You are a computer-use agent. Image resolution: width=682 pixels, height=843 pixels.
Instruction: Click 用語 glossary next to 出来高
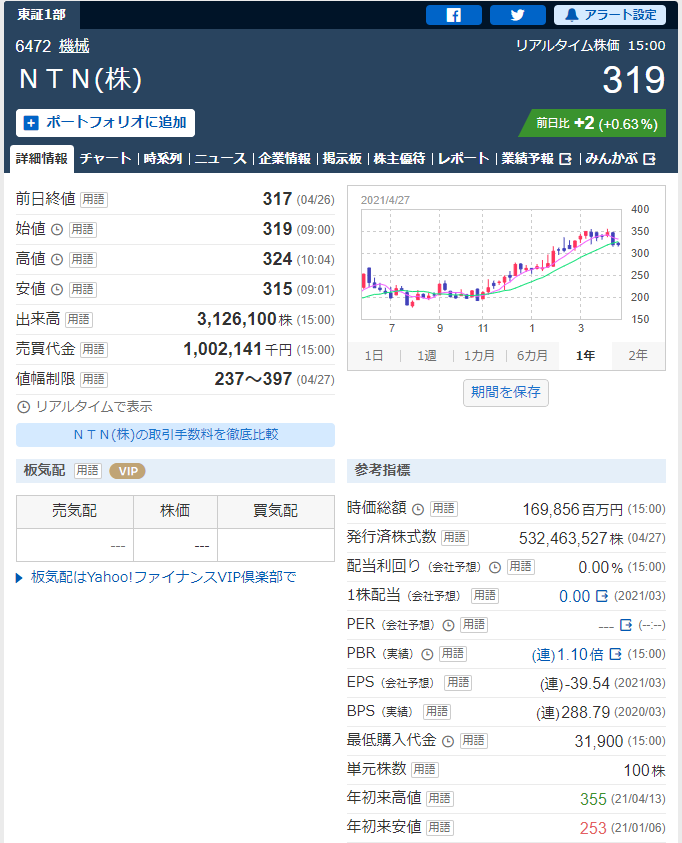(x=78, y=320)
